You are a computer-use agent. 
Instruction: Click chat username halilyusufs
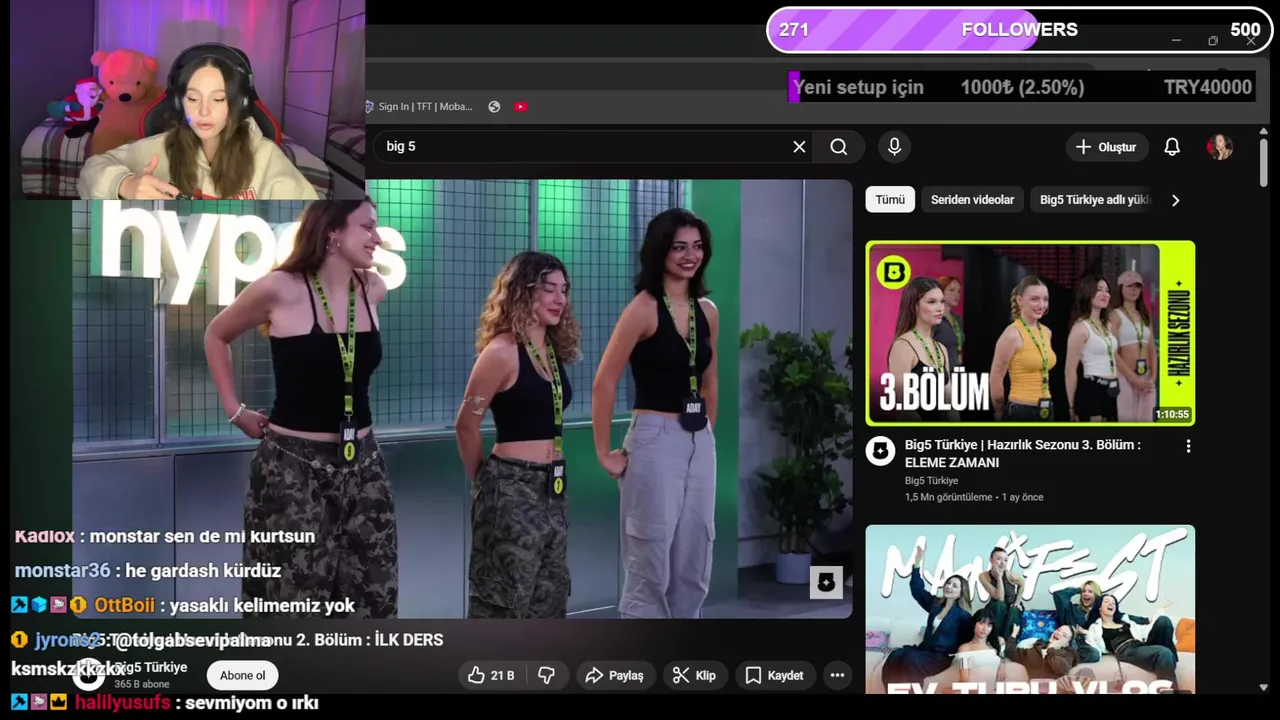[123, 703]
